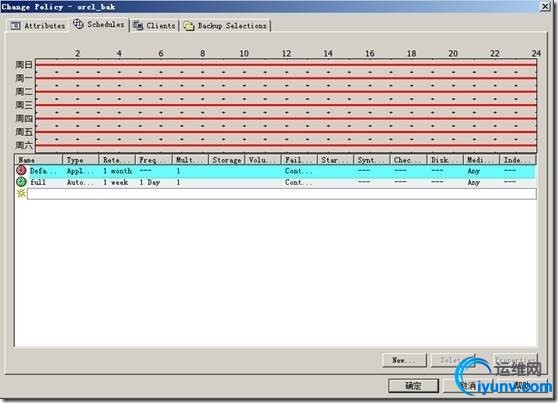The height and width of the screenshot is (403, 558).
Task: Click the 取消 (Cancel) button
Action: click(x=468, y=386)
